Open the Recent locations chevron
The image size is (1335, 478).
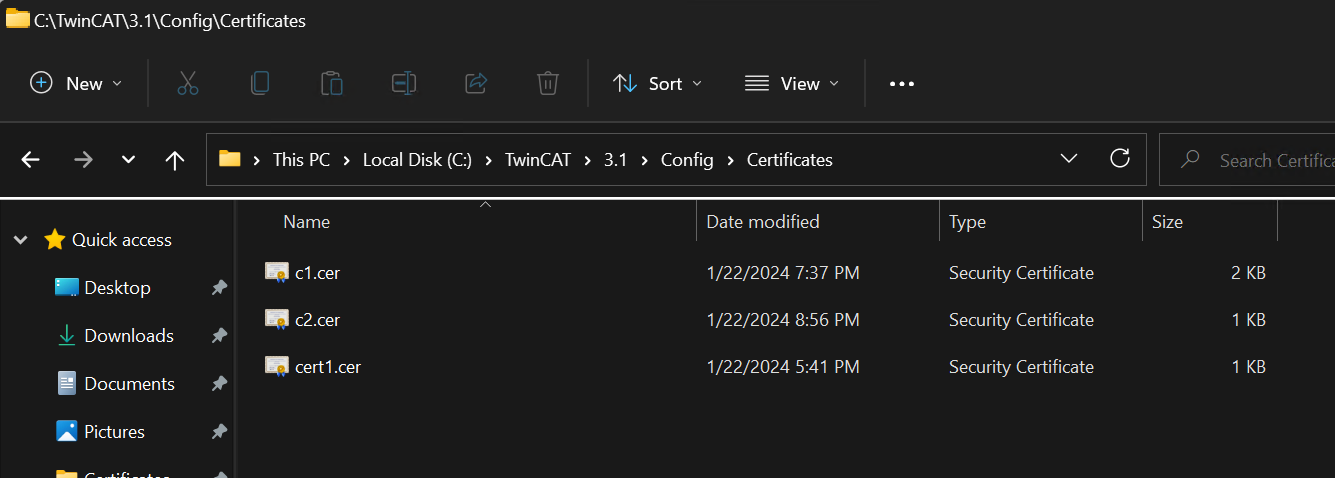(x=128, y=160)
